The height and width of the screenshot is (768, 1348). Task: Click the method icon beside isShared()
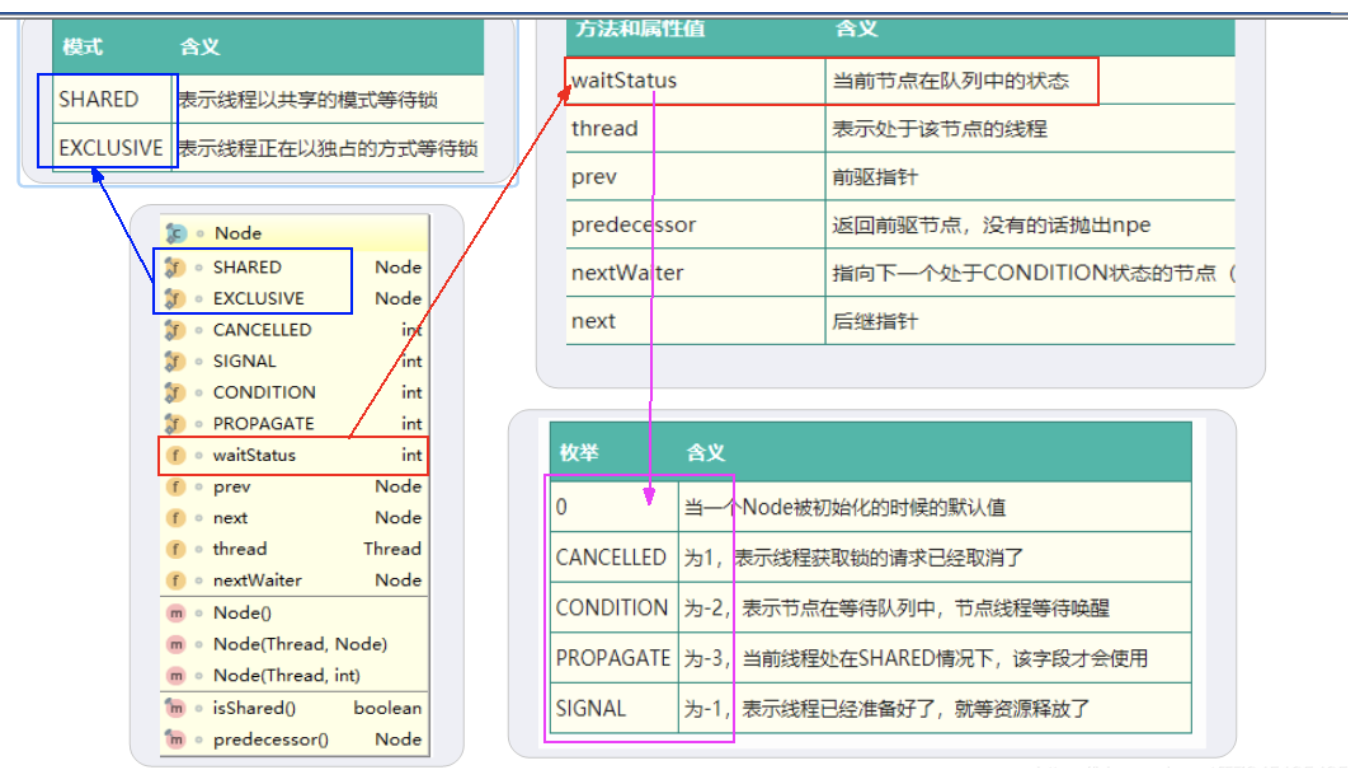point(176,708)
